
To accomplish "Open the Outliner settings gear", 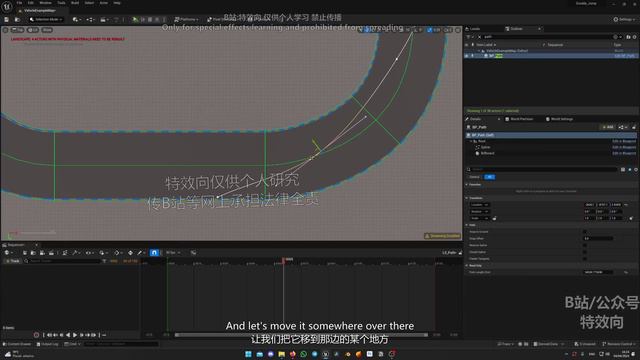I will [x=634, y=37].
